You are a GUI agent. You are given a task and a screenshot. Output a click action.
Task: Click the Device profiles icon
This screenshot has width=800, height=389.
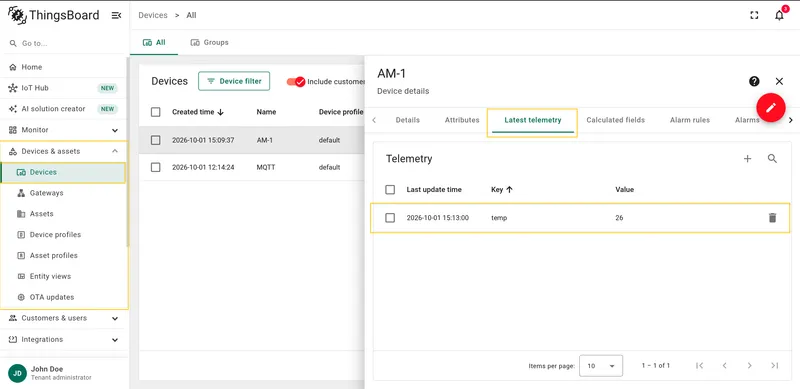21,235
